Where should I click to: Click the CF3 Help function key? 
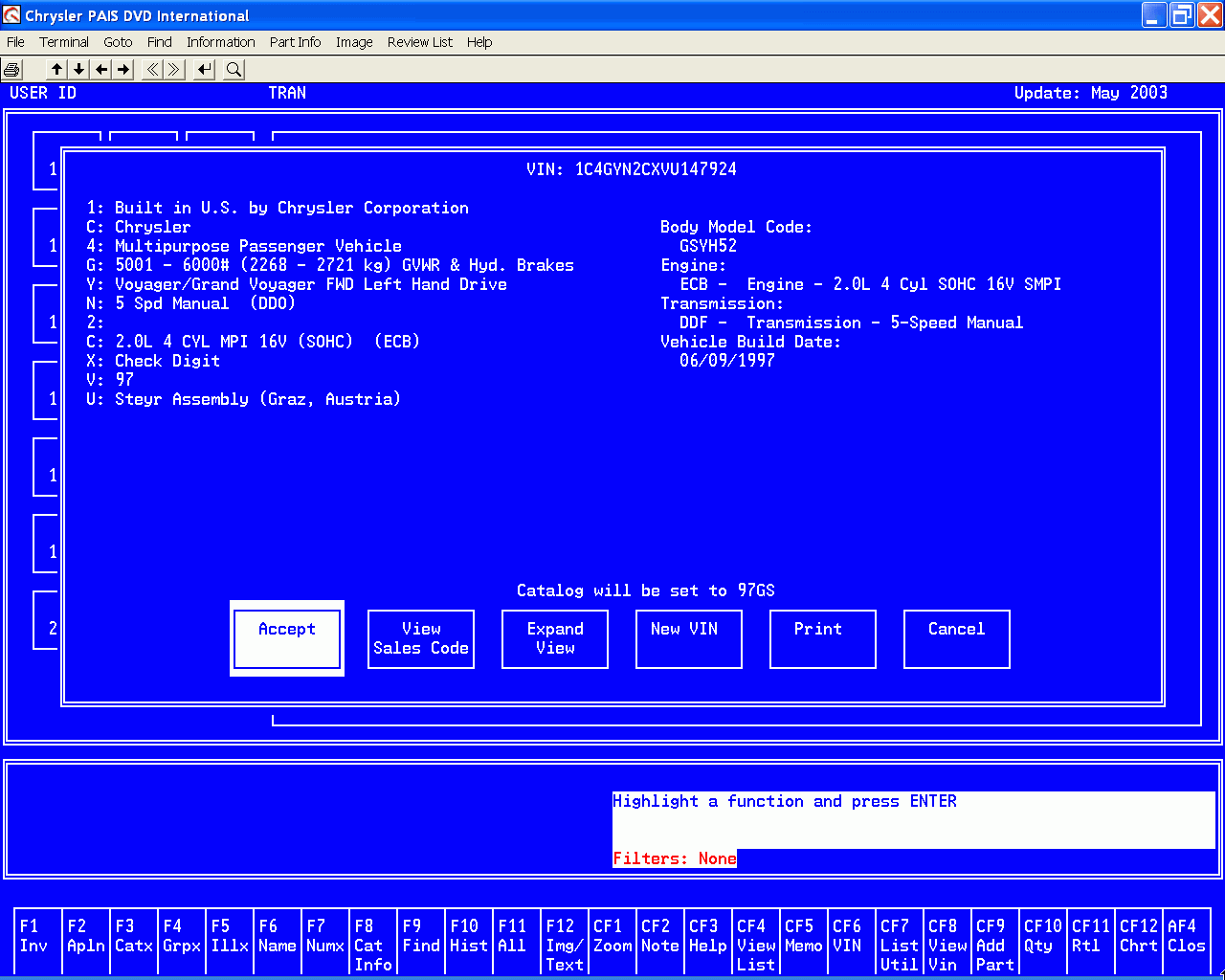pos(708,943)
